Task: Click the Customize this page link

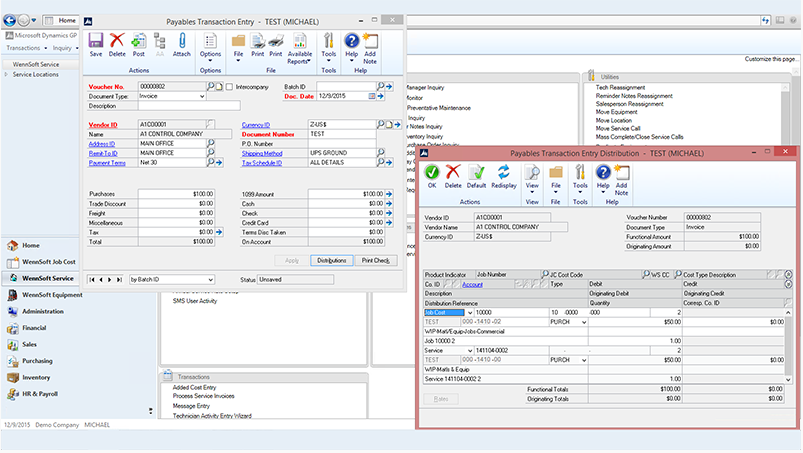Action: 770,59
